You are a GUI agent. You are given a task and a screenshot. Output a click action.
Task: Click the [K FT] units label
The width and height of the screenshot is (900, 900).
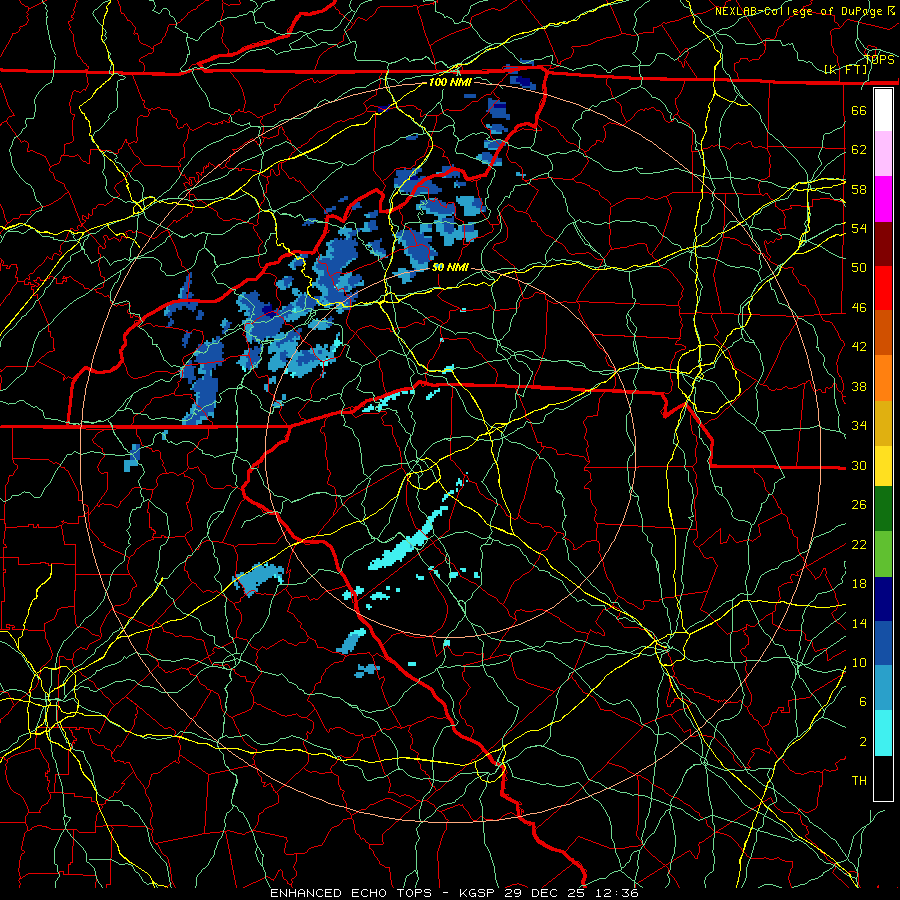click(846, 70)
